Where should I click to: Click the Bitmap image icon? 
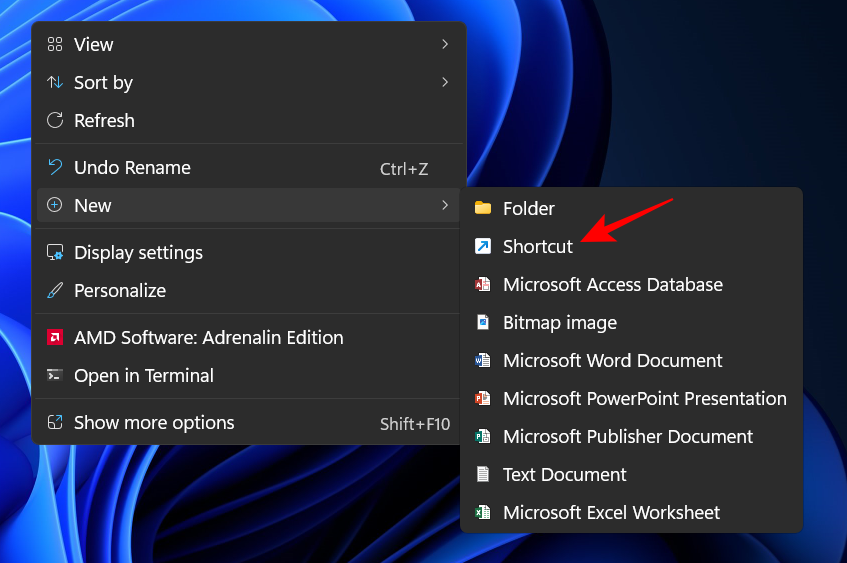[483, 322]
